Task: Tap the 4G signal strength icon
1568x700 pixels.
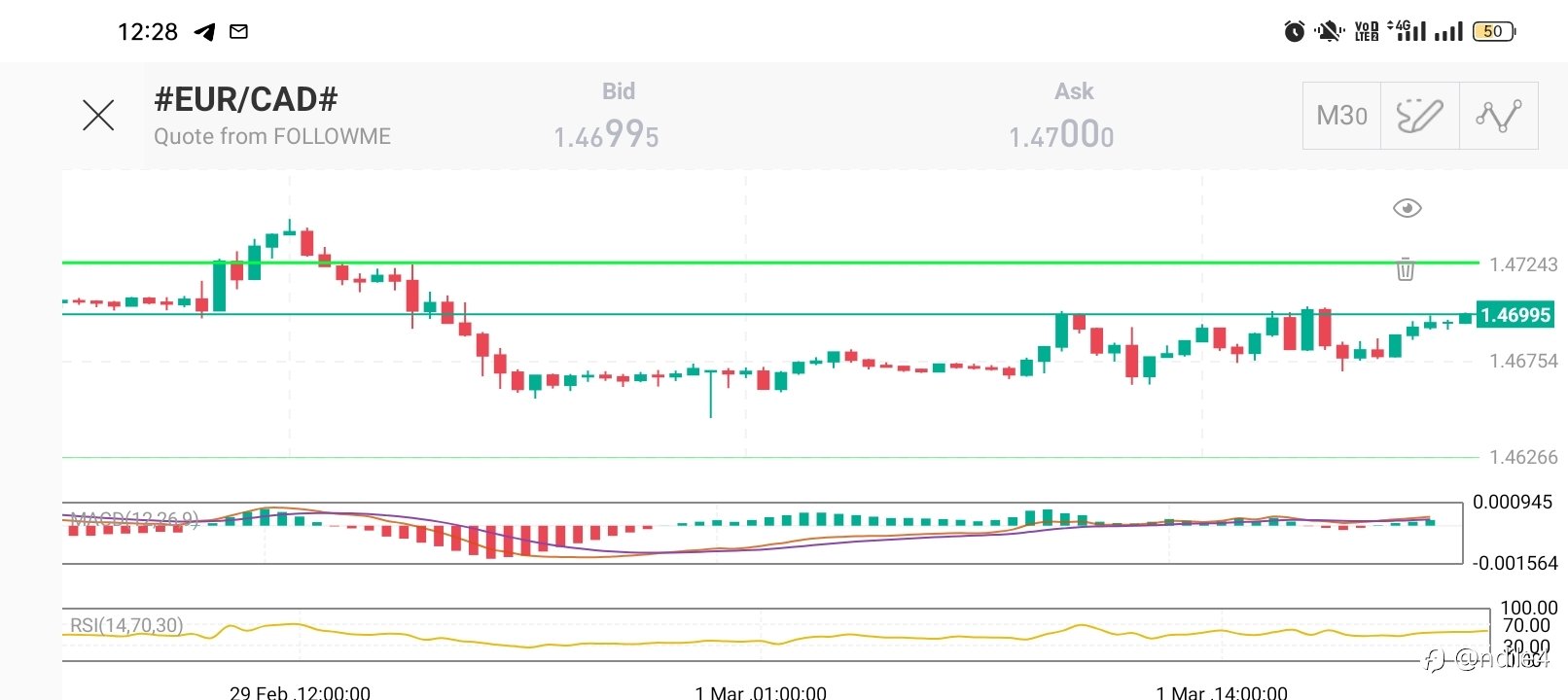Action: pos(1407,31)
